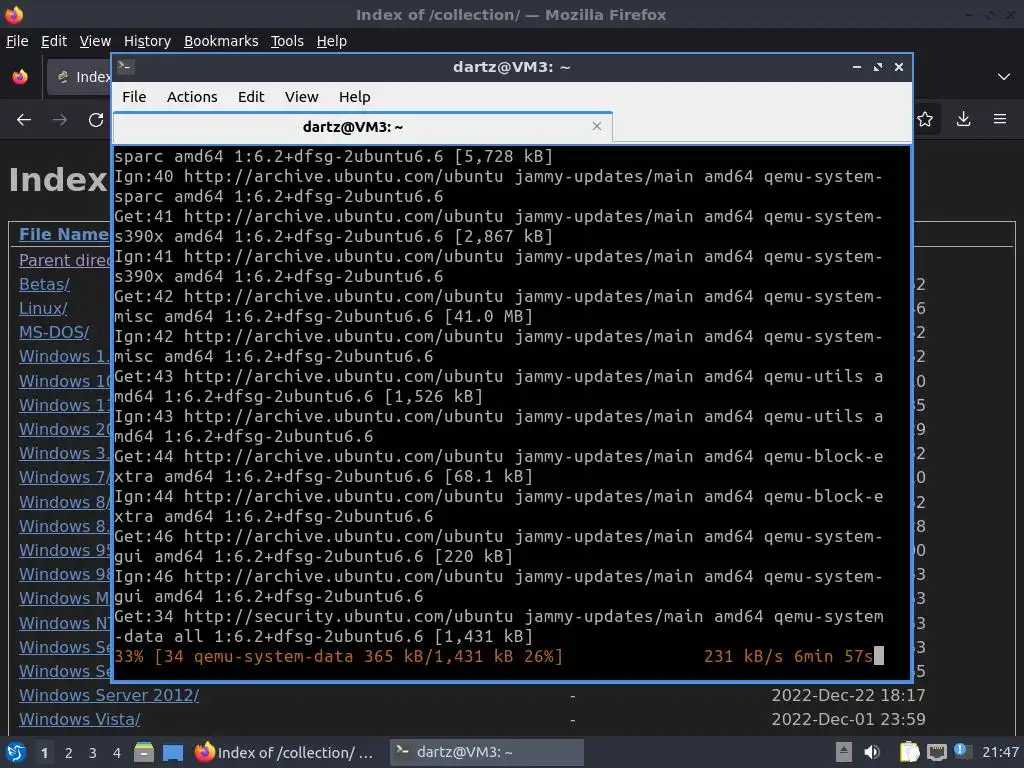
Task: Reload the page in Firefox
Action: [96, 120]
